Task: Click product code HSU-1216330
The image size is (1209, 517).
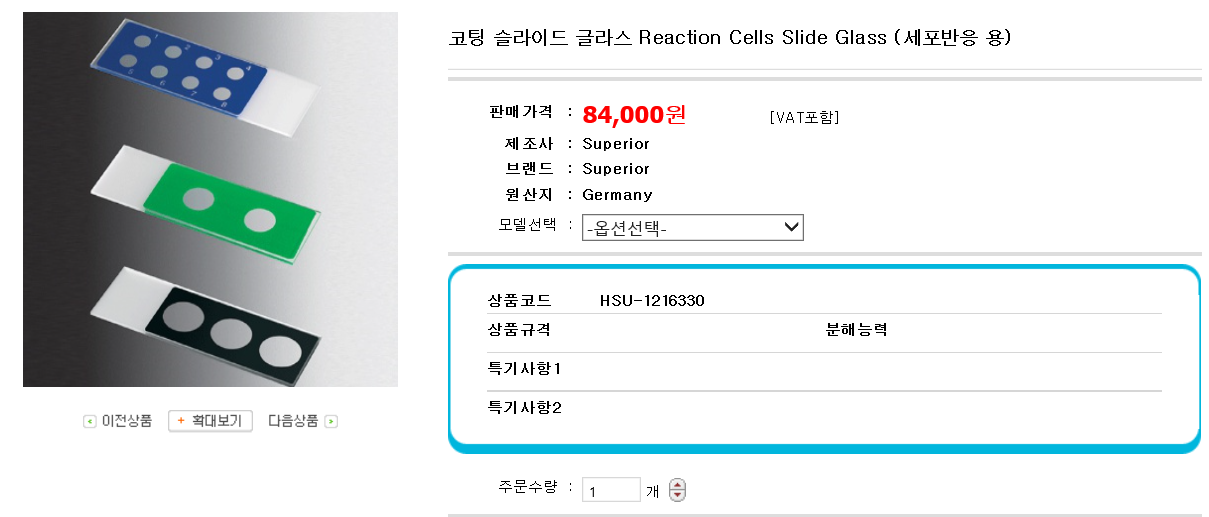Action: [x=652, y=300]
